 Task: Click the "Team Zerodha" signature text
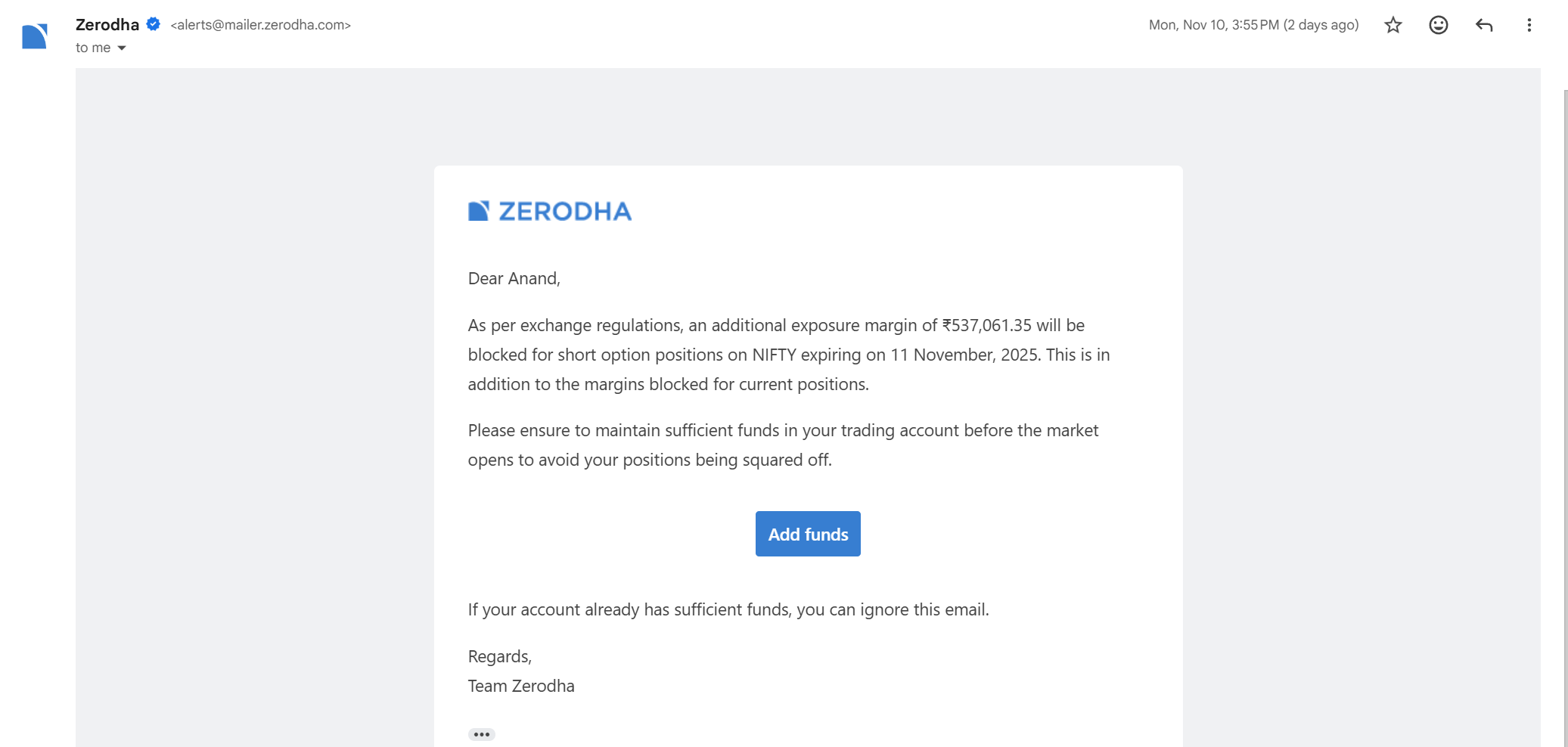coord(521,686)
